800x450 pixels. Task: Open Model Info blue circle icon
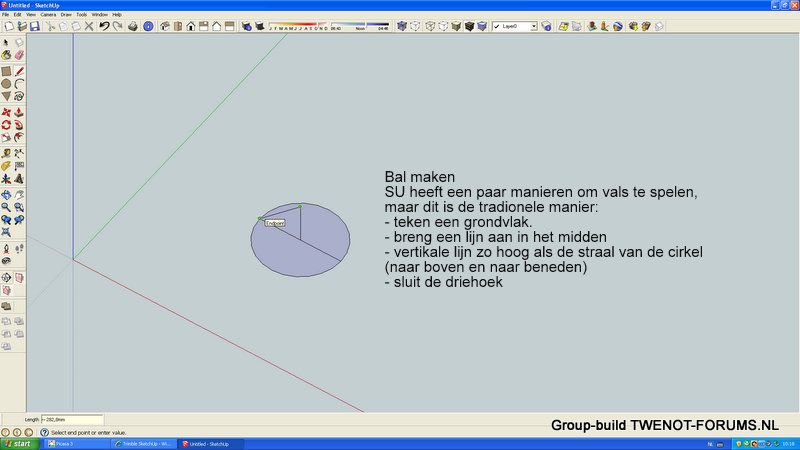pyautogui.click(x=148, y=26)
